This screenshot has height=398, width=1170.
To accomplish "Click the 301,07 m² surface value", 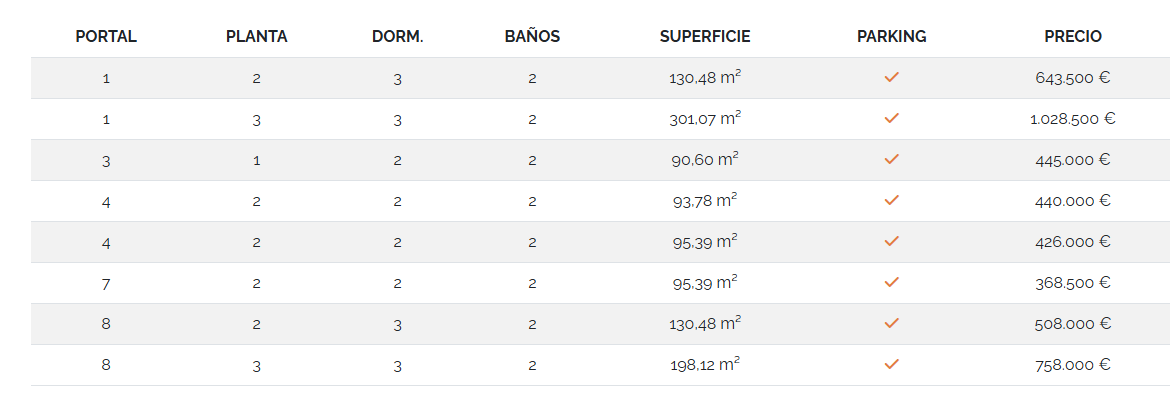I will 705,119.
